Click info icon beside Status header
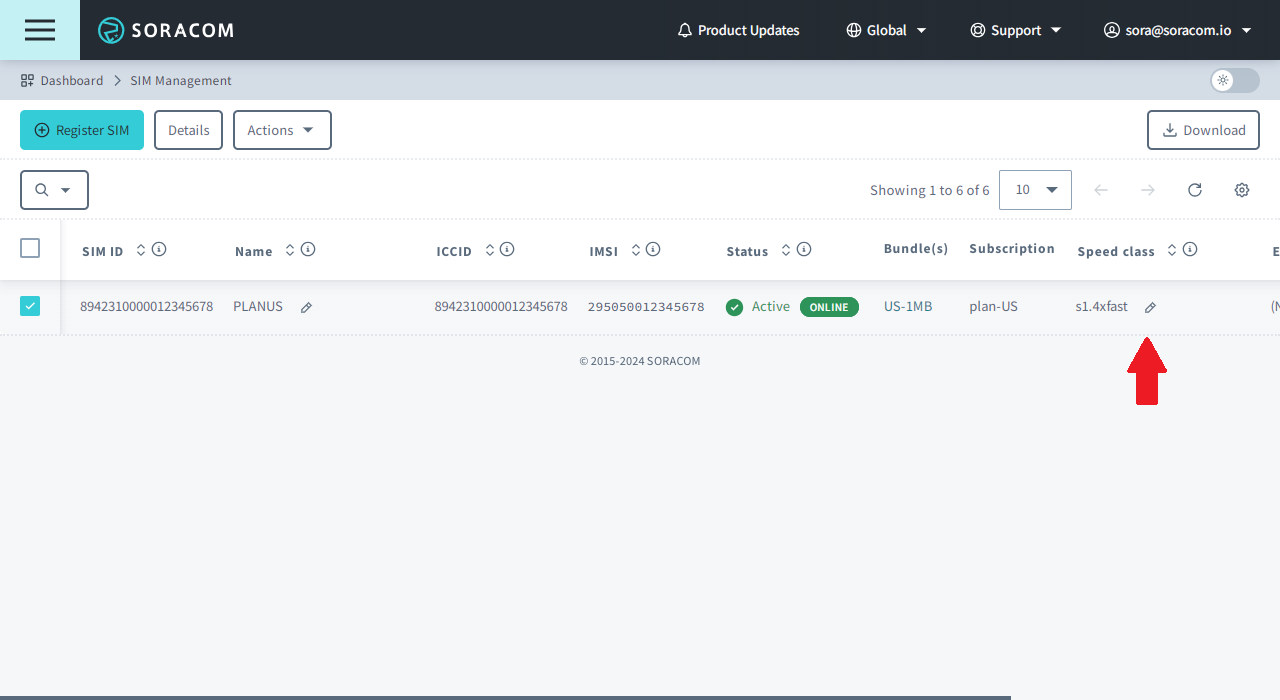The width and height of the screenshot is (1280, 700). (804, 250)
